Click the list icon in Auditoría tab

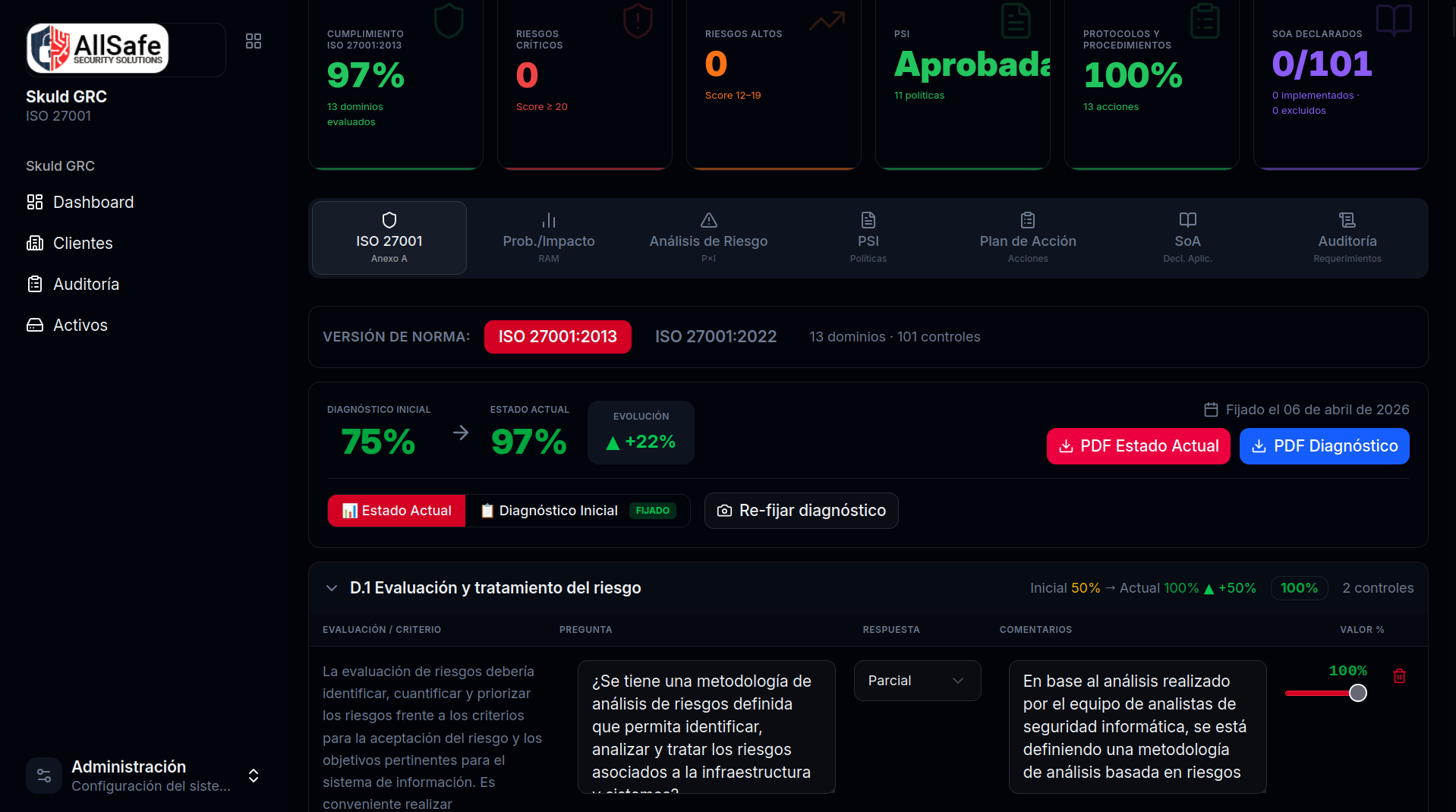[1347, 220]
